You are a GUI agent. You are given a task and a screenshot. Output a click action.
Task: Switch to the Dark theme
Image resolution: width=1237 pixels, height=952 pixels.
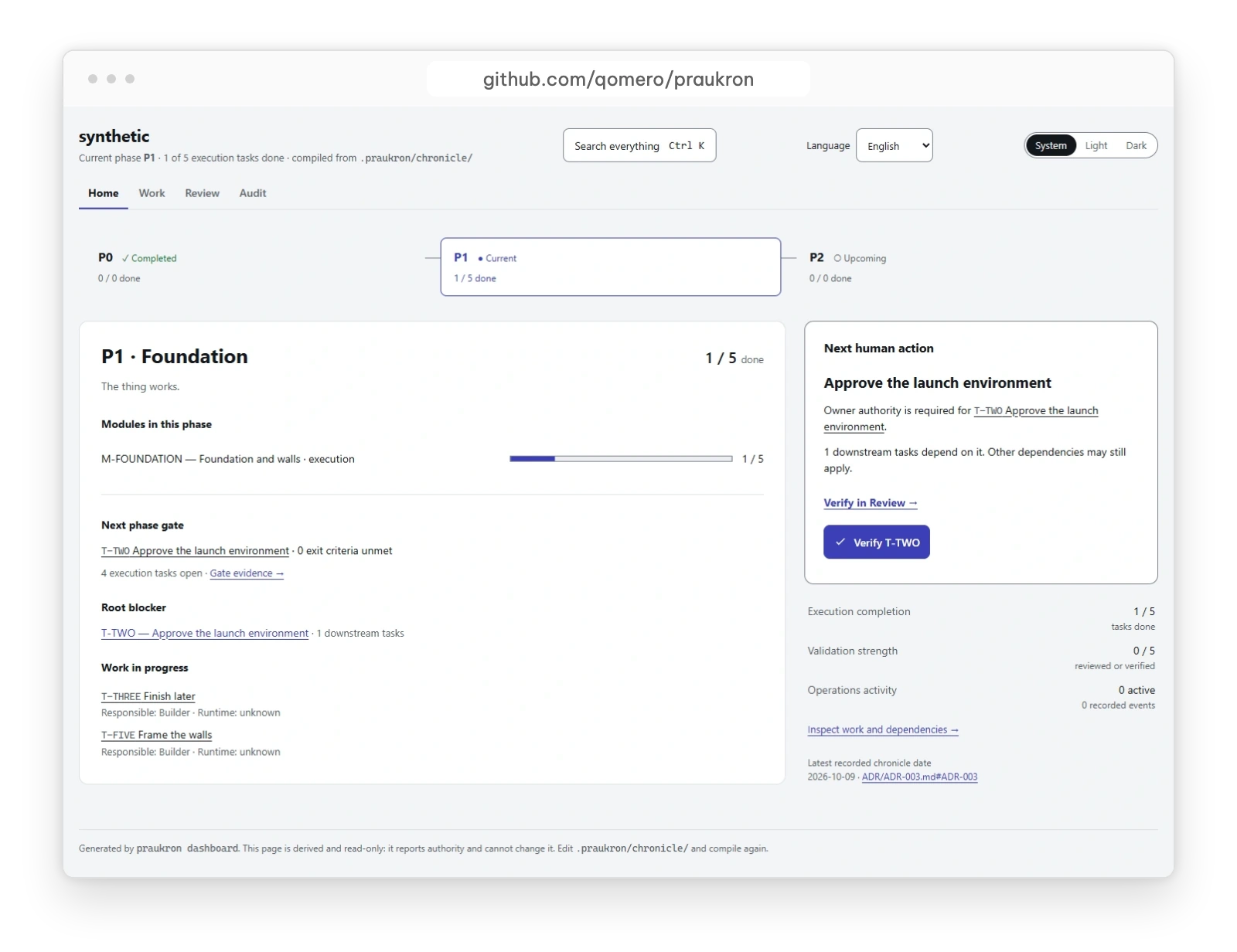[x=1136, y=145]
